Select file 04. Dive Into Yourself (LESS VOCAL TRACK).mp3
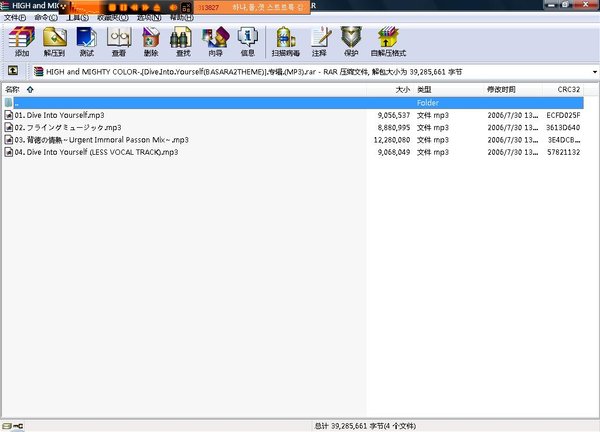Screen dimensions: 600x432 click(293, 152)
